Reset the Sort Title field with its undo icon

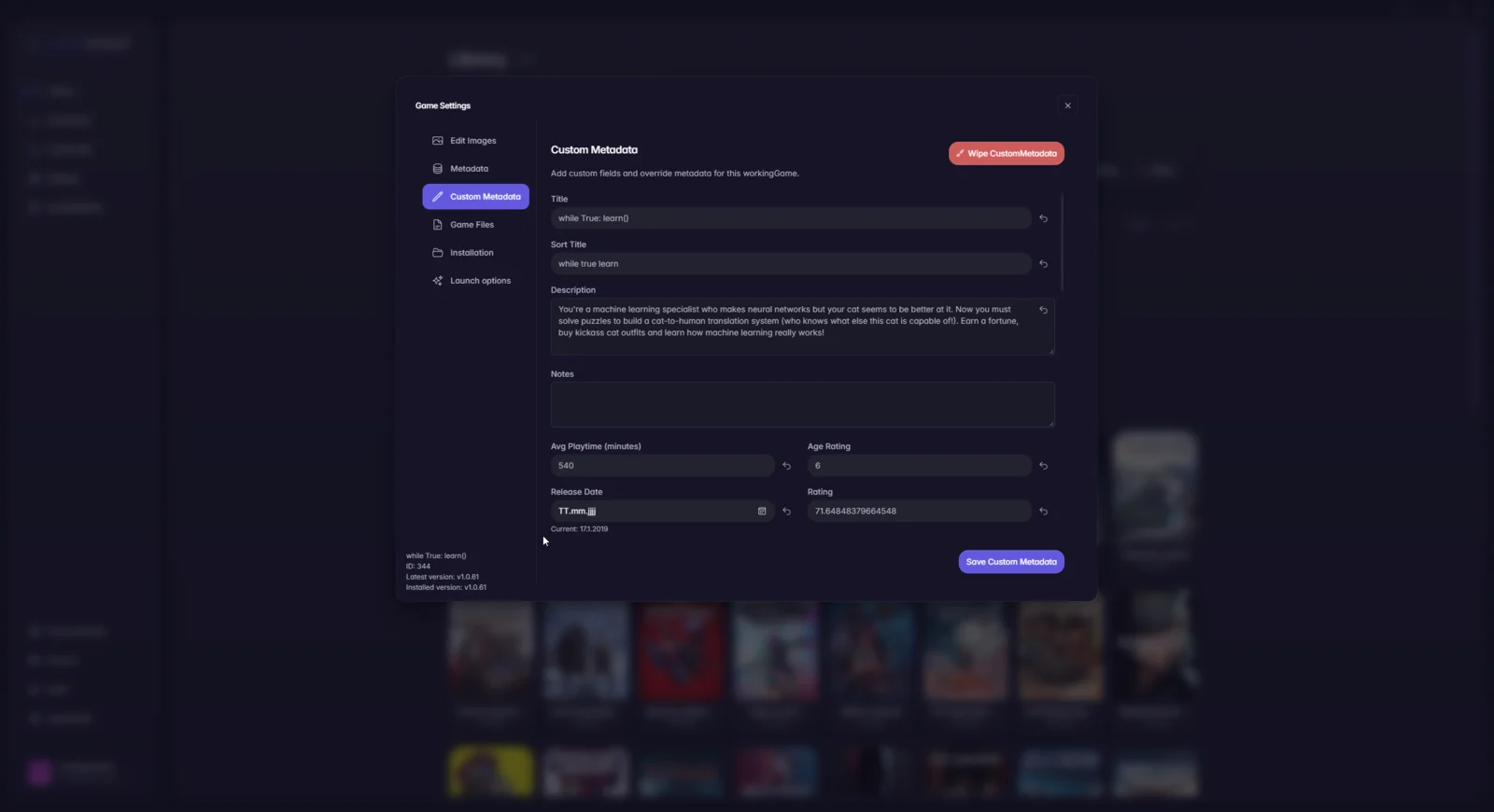click(x=1043, y=264)
